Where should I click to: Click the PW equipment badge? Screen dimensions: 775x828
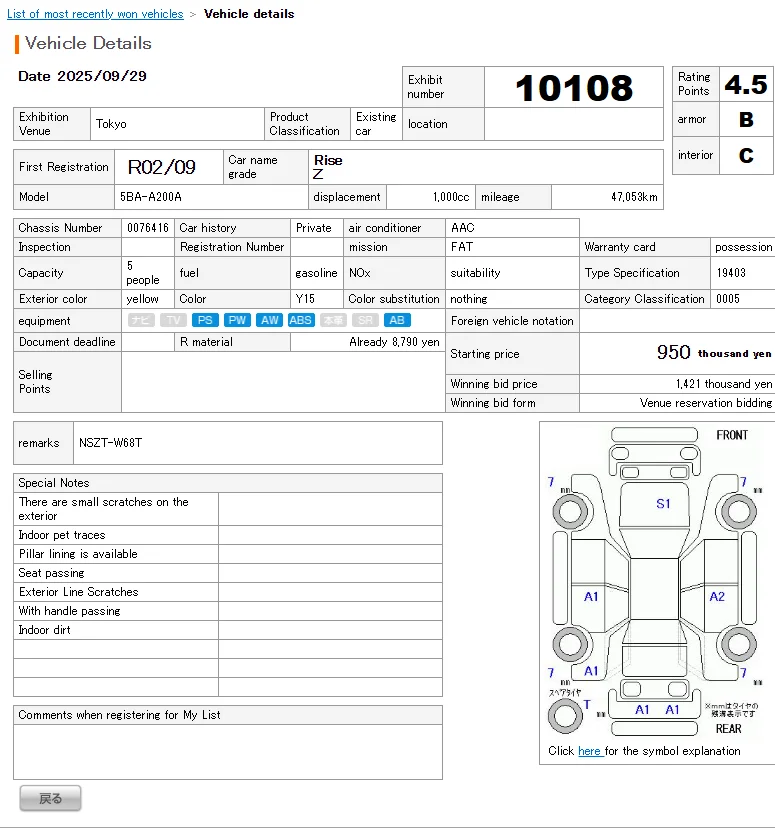coord(237,320)
